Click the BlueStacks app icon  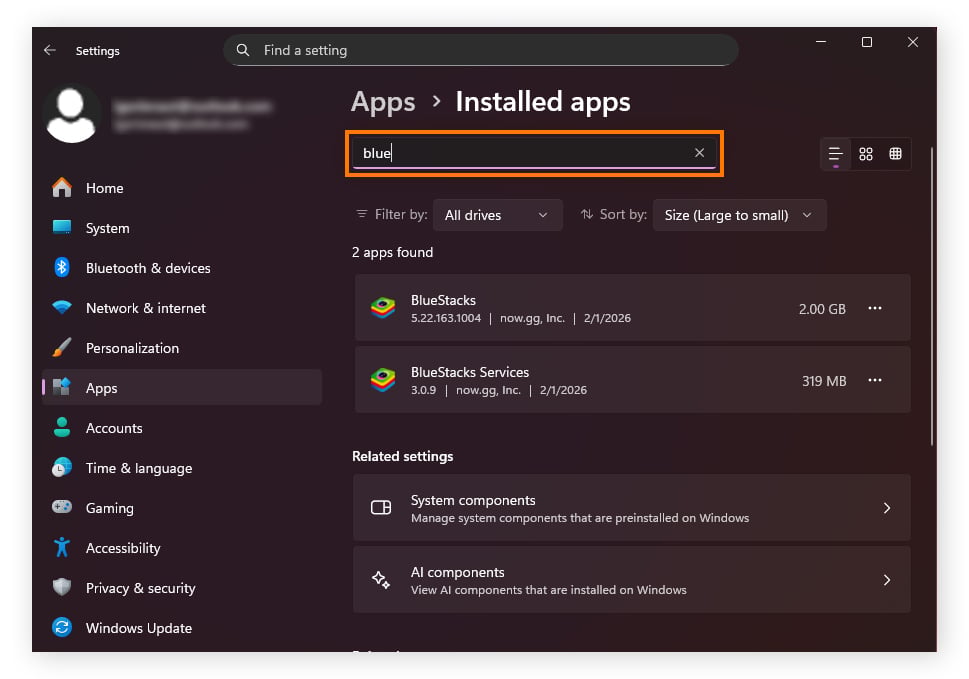383,308
